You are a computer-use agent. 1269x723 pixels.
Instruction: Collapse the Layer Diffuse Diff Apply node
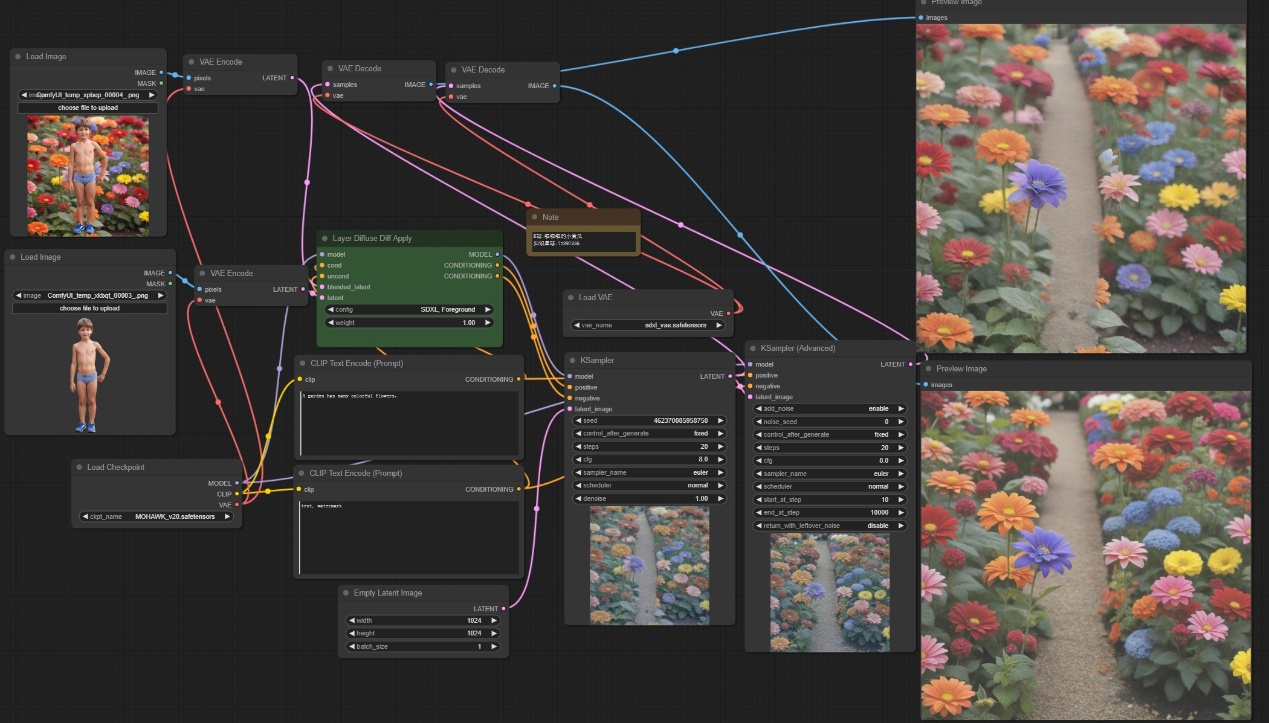(x=325, y=238)
